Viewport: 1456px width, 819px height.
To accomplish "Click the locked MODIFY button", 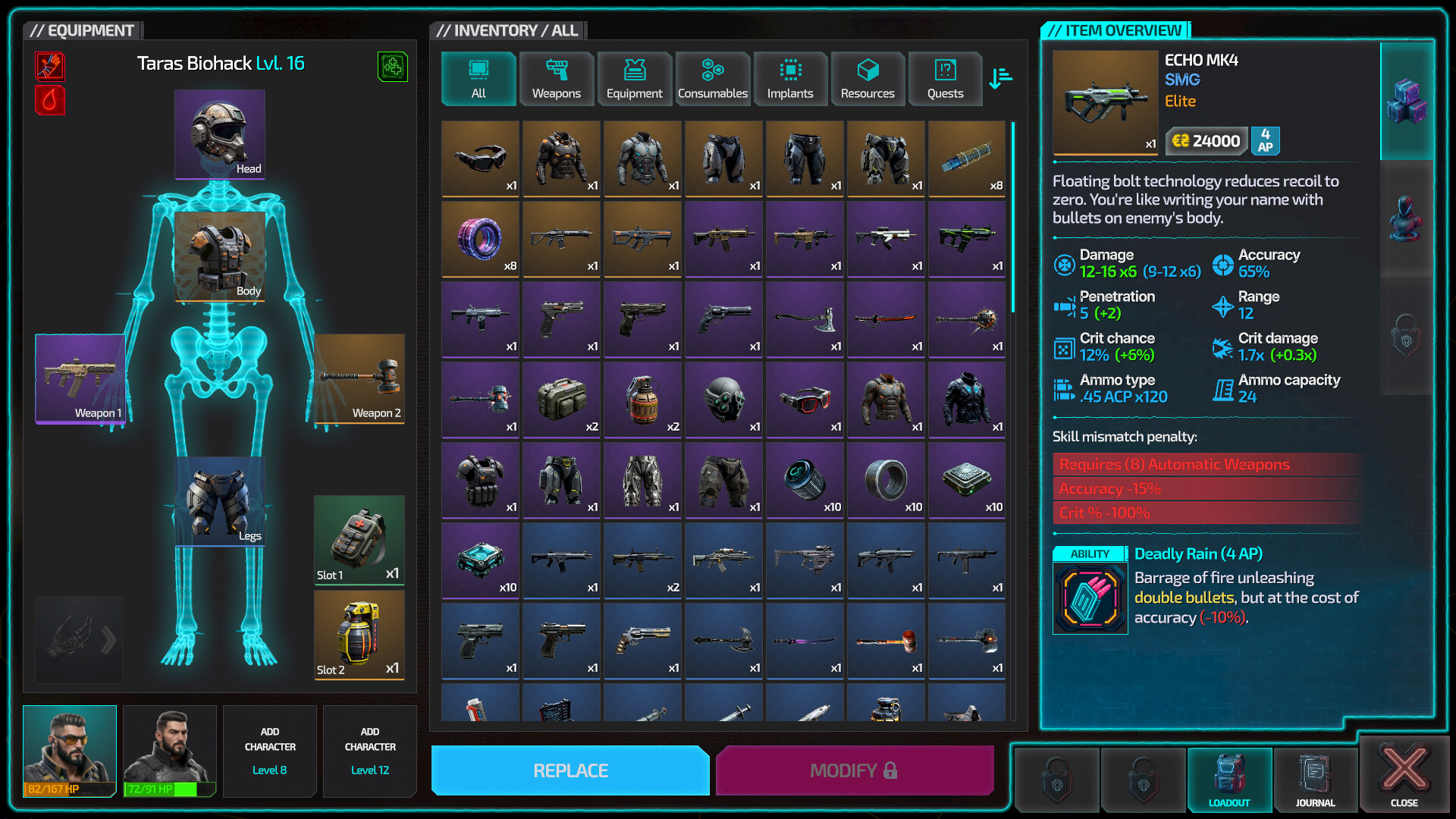I will tap(854, 770).
